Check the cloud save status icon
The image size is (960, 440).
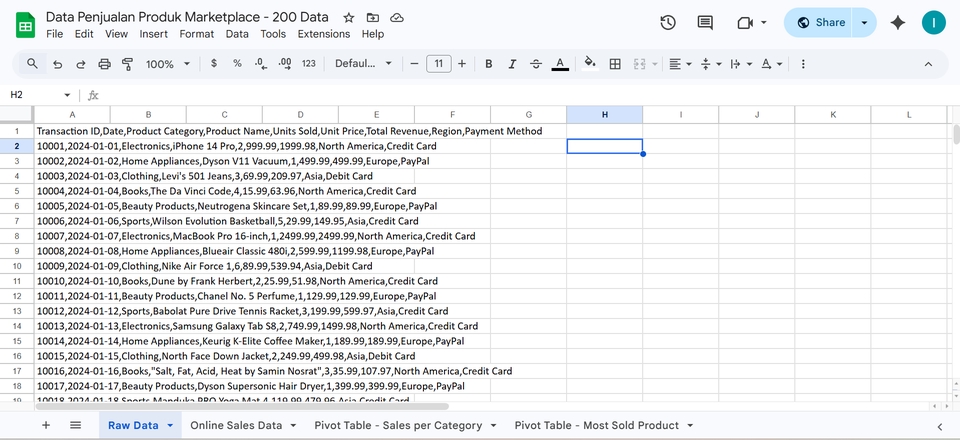click(x=397, y=18)
